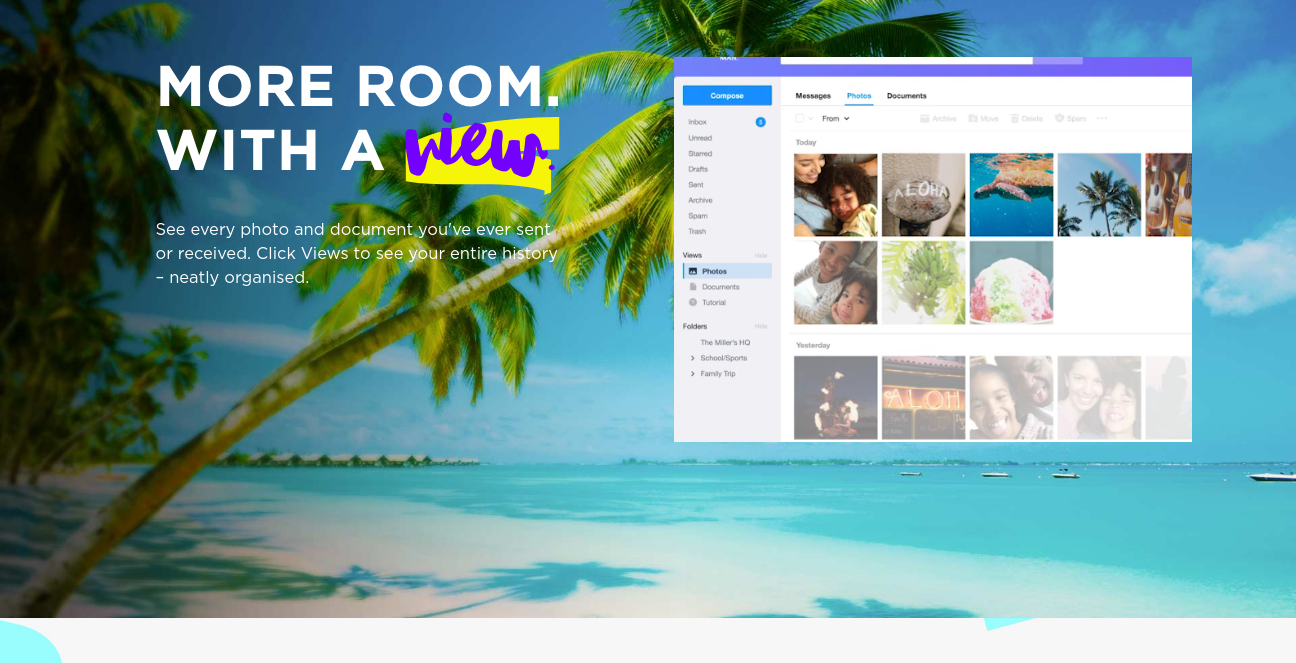Open the two children selfie photo

point(836,282)
